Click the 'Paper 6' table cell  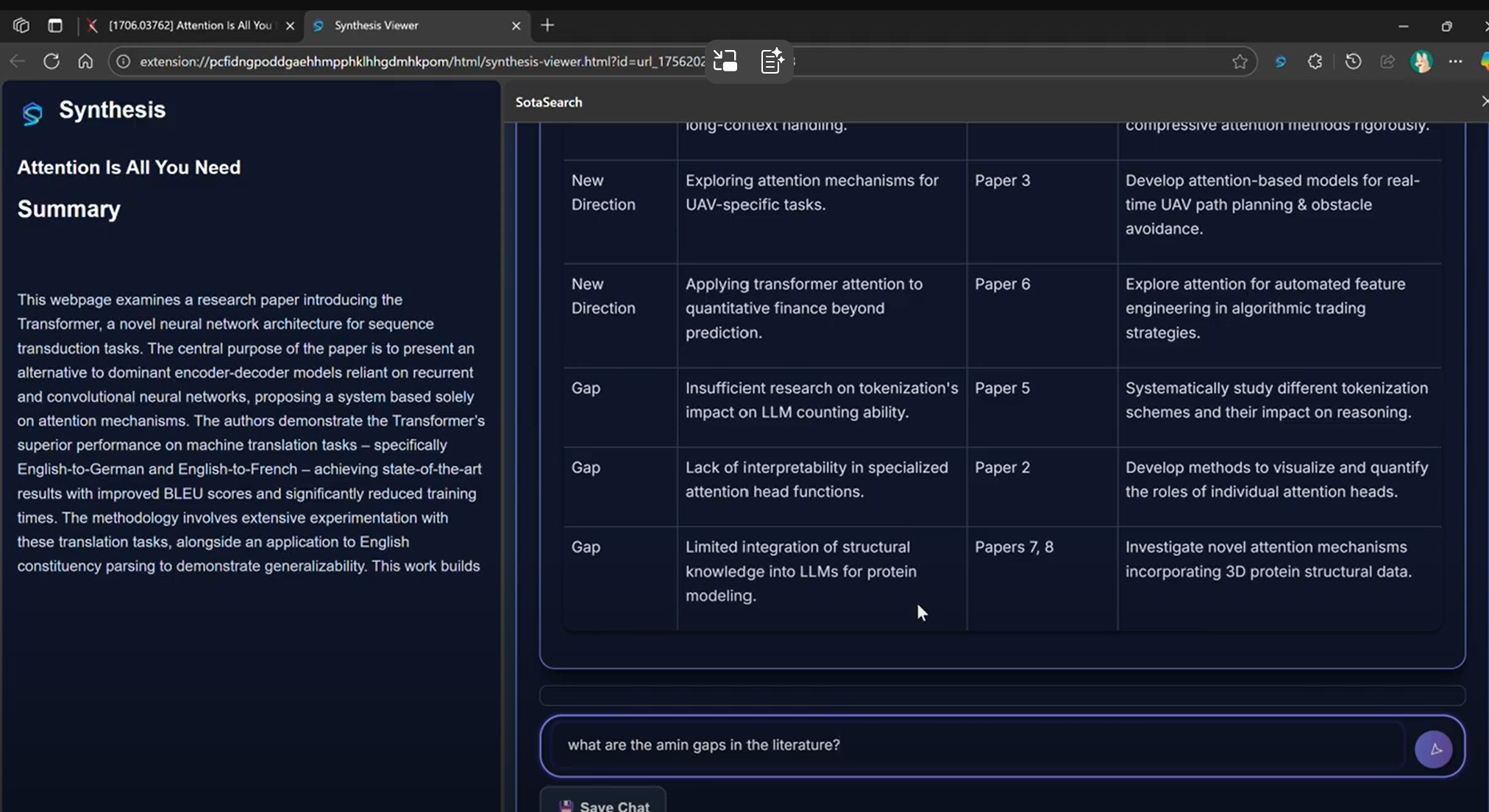point(1042,316)
